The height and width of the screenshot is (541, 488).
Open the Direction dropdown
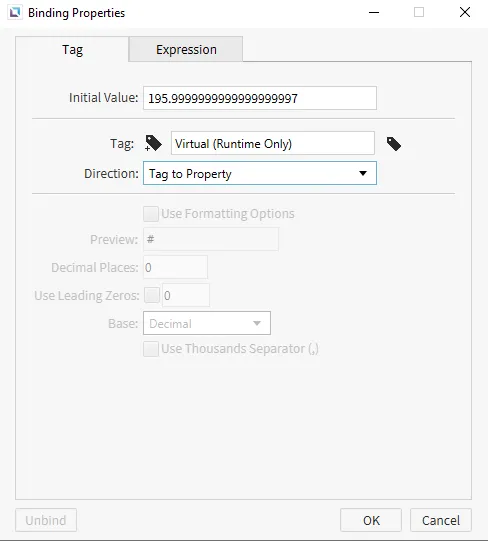pos(260,173)
